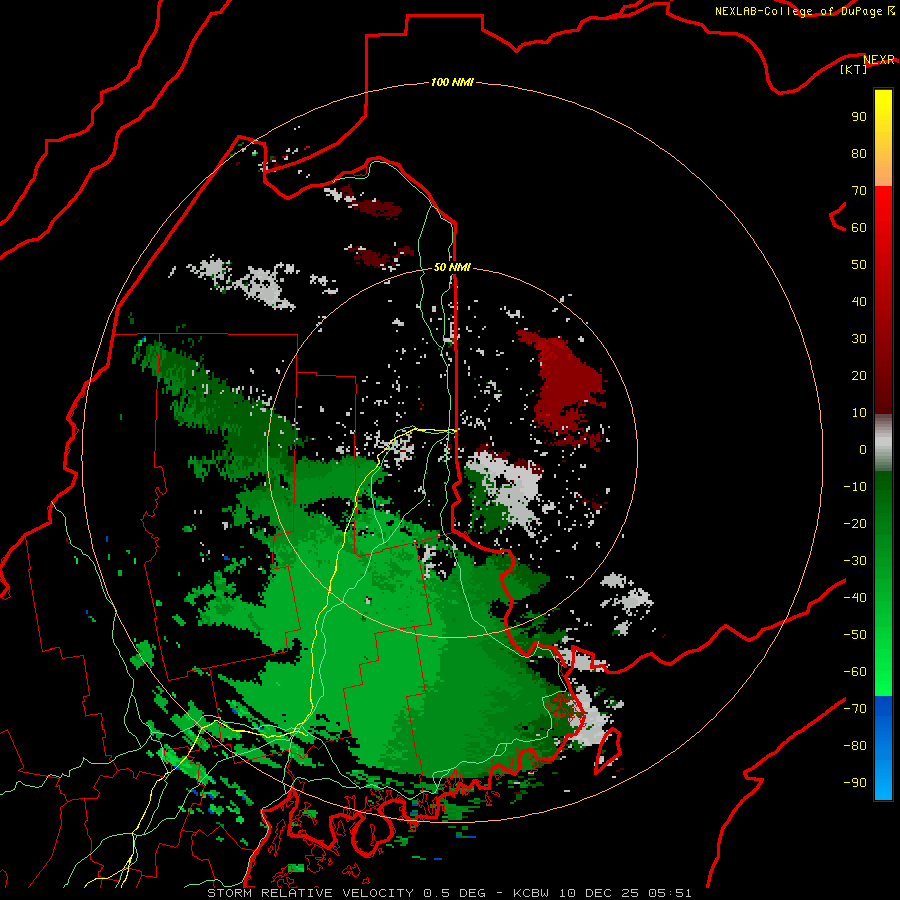Click the 50 NMI range ring label
The height and width of the screenshot is (900, 900).
(x=452, y=267)
